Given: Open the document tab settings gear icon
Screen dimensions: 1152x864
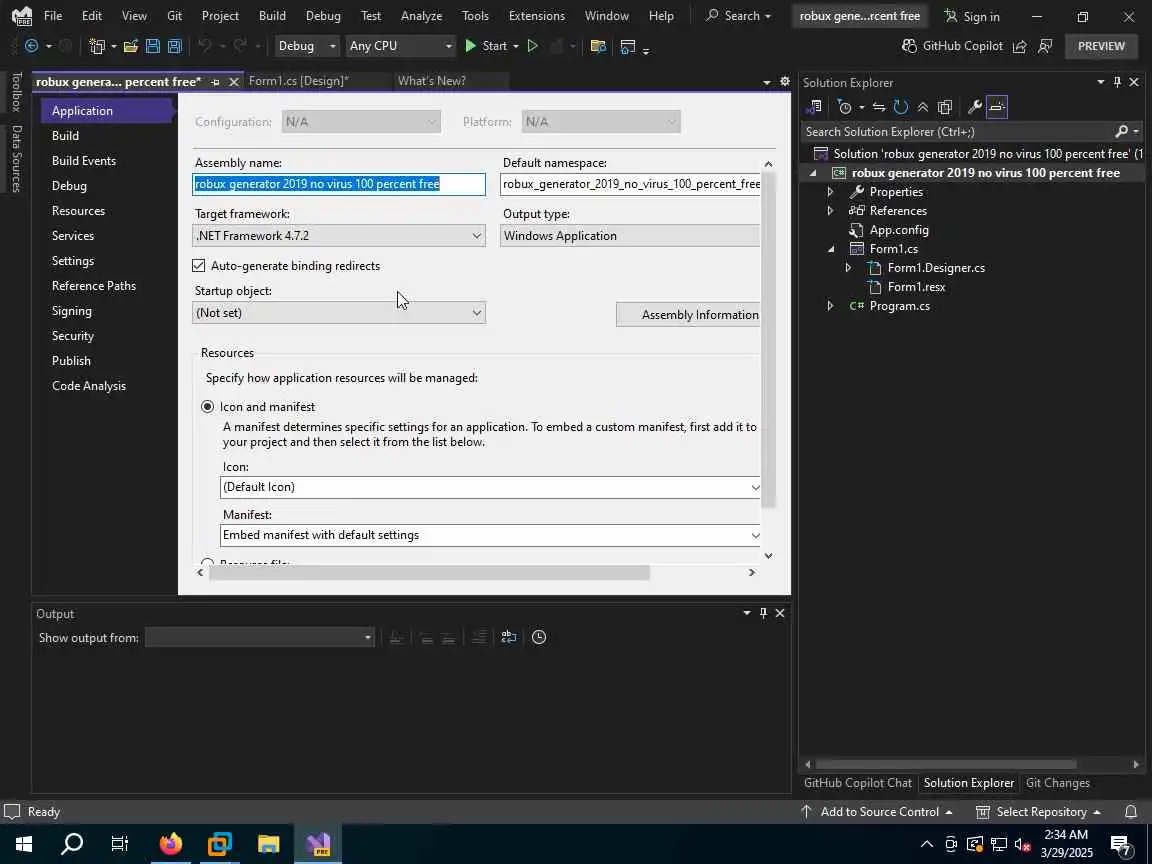Looking at the screenshot, I should point(785,82).
